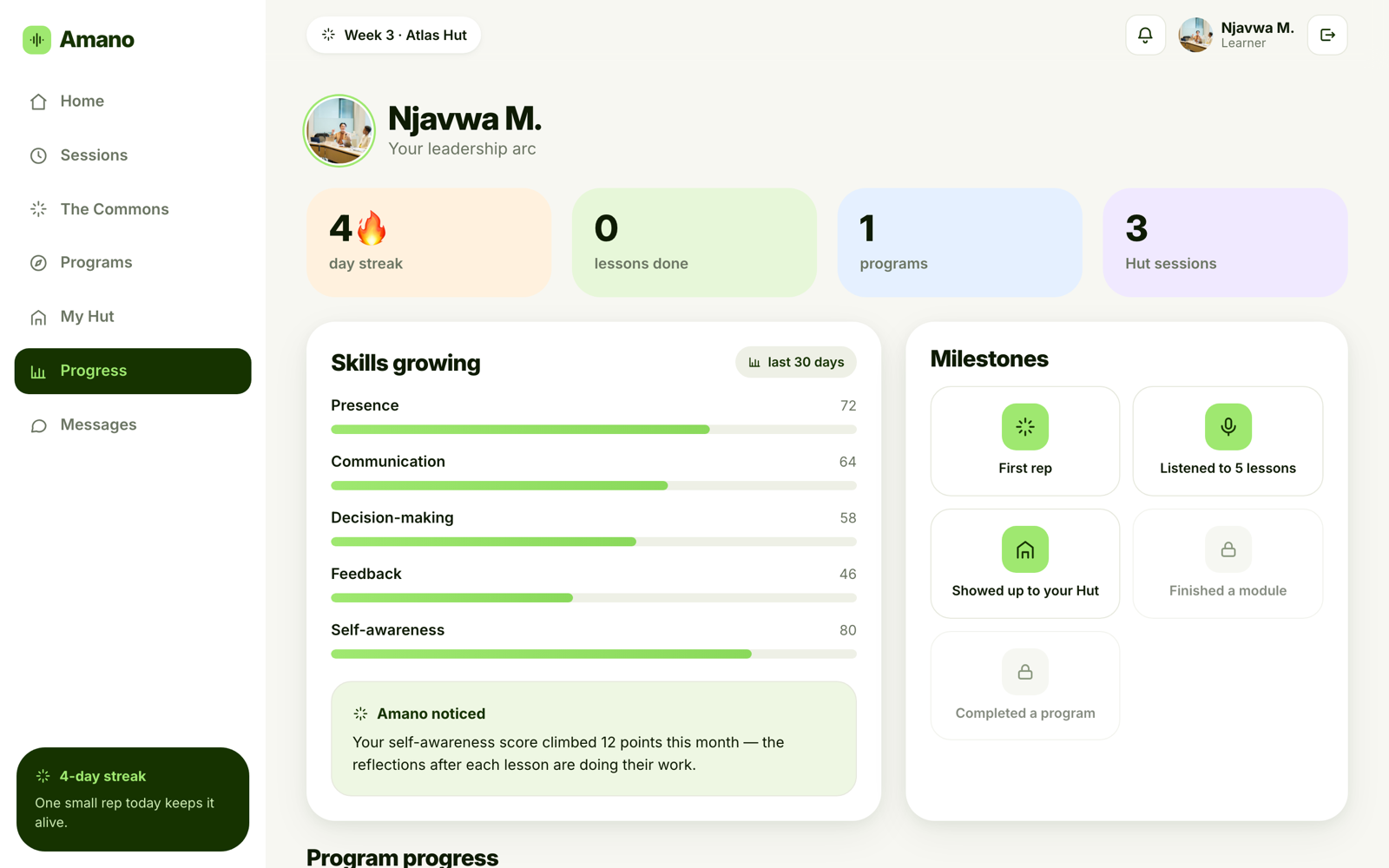The width and height of the screenshot is (1389, 868).
Task: Click the Feedback progress bar
Action: point(594,598)
